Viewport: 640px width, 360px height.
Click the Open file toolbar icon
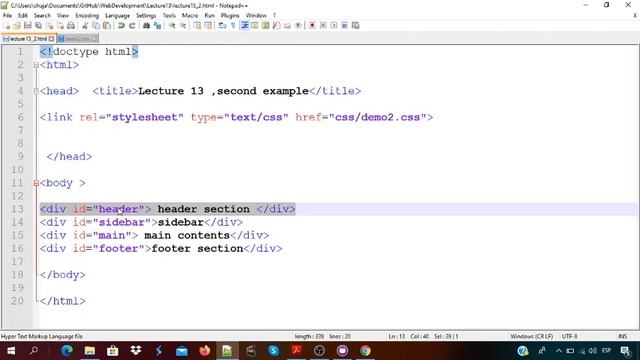(17, 26)
